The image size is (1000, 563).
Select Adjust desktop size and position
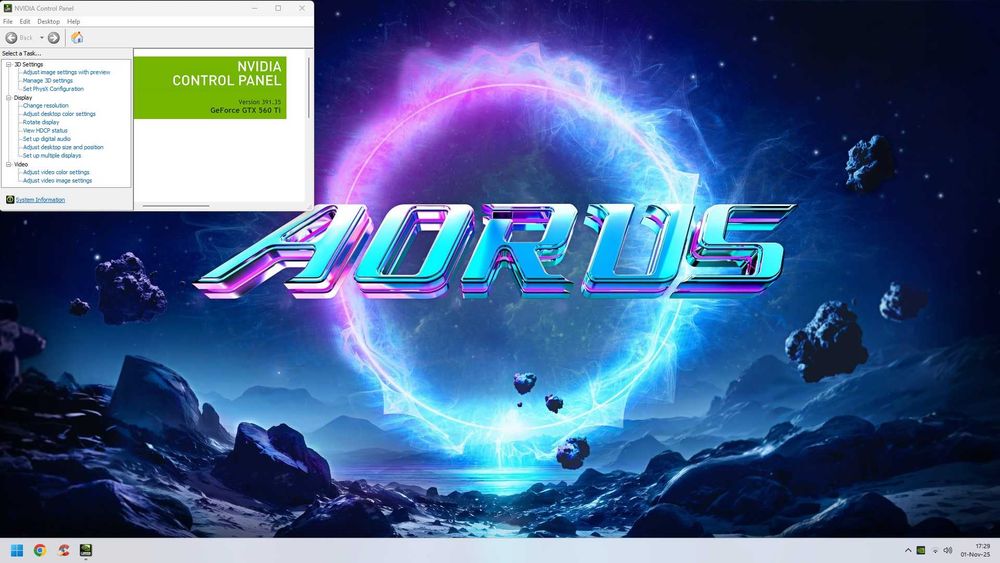pyautogui.click(x=63, y=147)
